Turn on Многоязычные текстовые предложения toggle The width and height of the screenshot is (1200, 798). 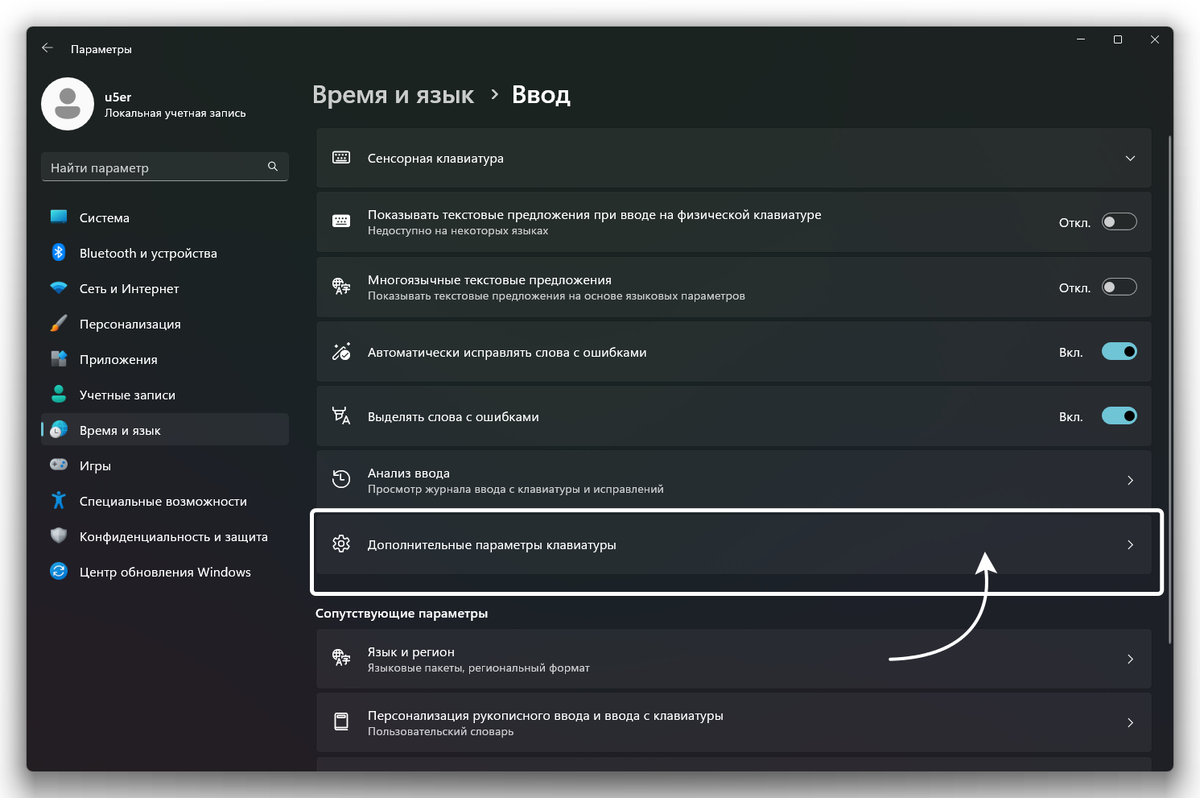point(1119,287)
